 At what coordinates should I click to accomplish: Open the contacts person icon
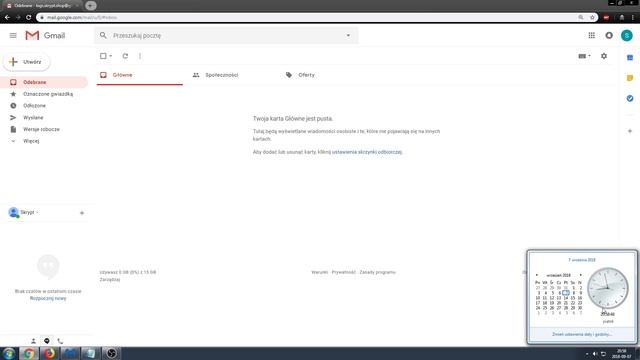coord(33,341)
